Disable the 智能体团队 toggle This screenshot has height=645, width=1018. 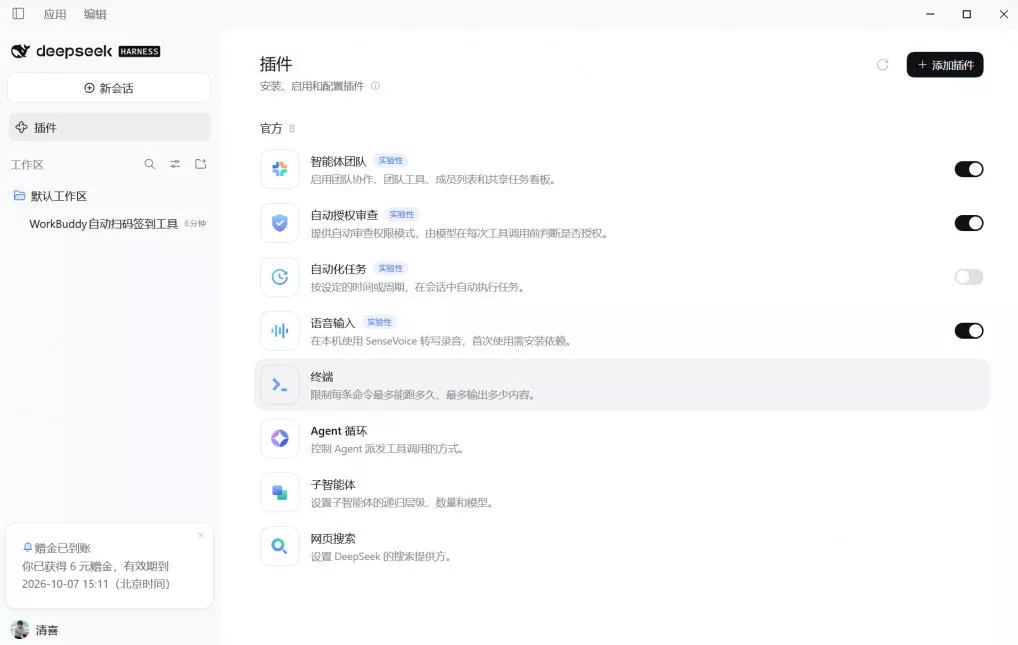point(969,169)
